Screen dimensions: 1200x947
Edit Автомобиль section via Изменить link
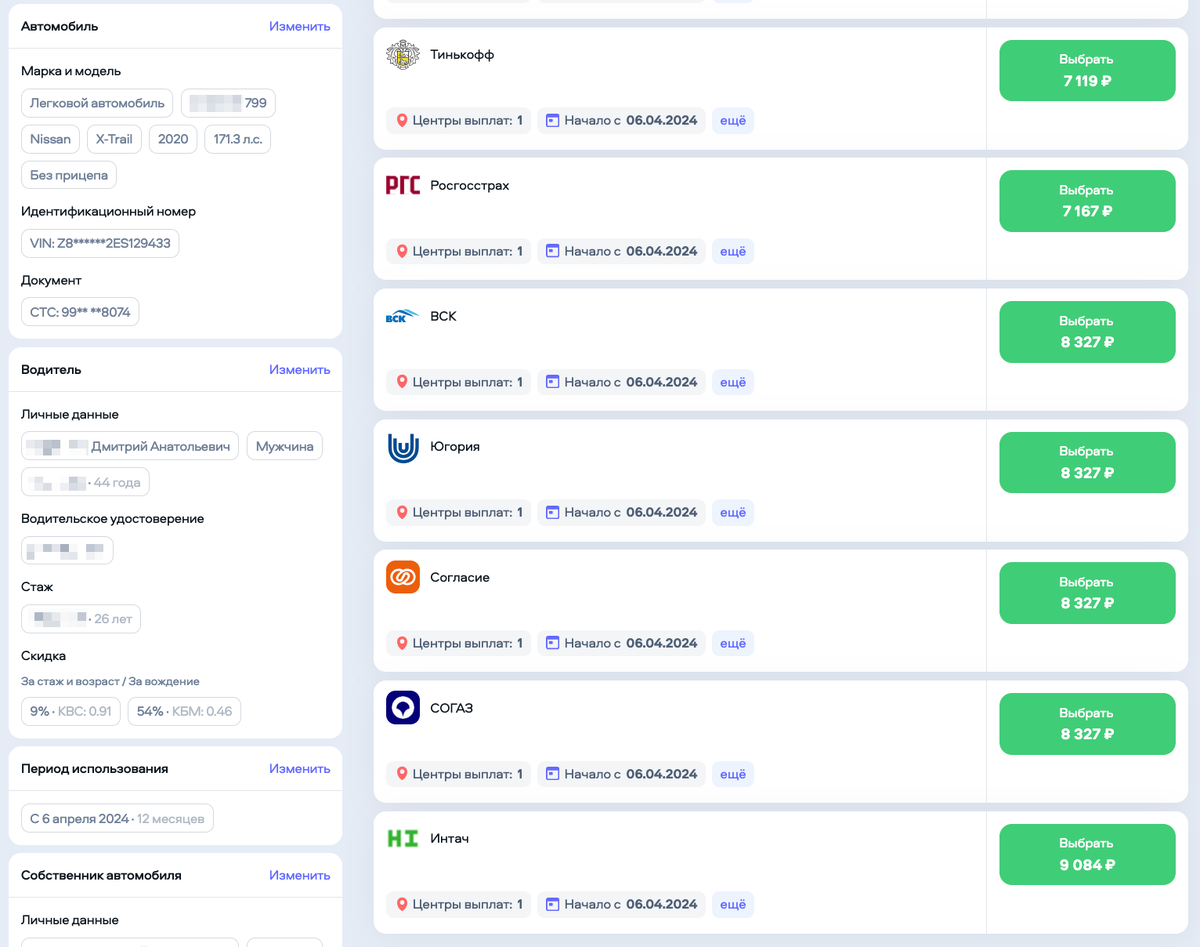tap(299, 26)
